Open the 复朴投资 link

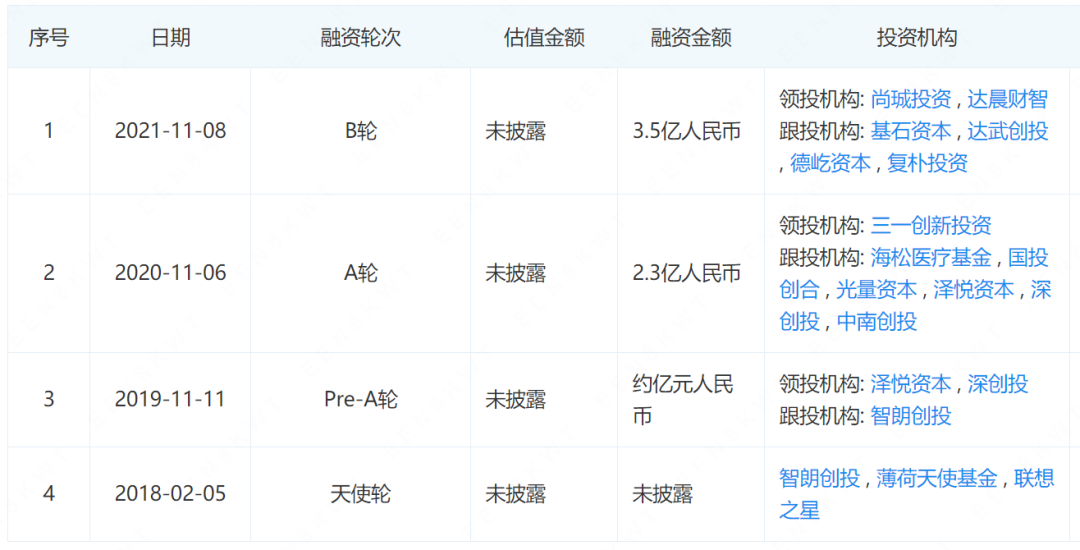[x=927, y=163]
